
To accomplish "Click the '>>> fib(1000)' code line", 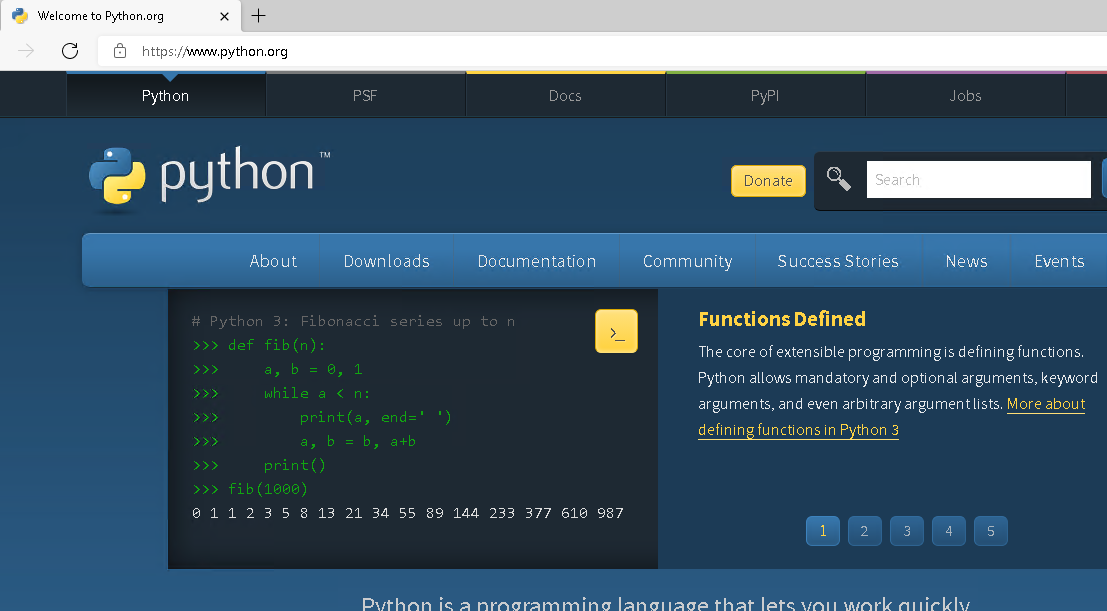I will 250,489.
